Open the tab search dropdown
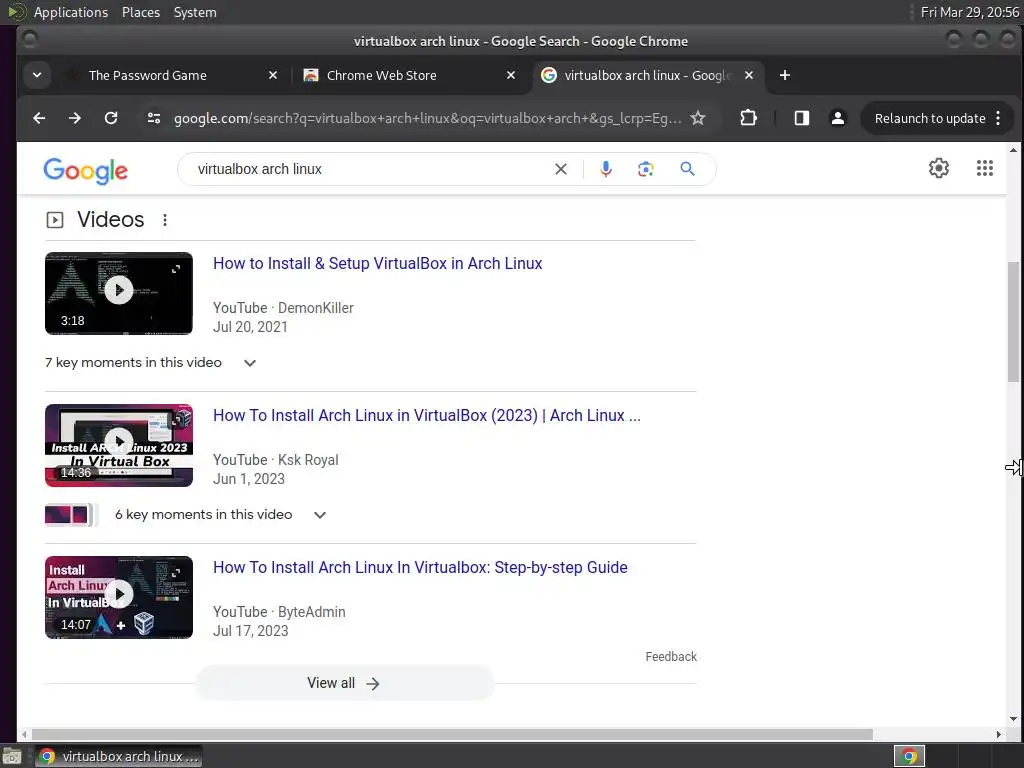This screenshot has width=1024, height=768. [37, 75]
